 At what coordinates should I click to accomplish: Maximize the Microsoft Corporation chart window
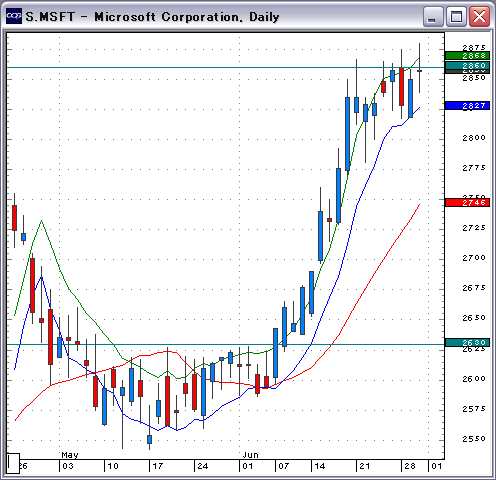point(456,17)
